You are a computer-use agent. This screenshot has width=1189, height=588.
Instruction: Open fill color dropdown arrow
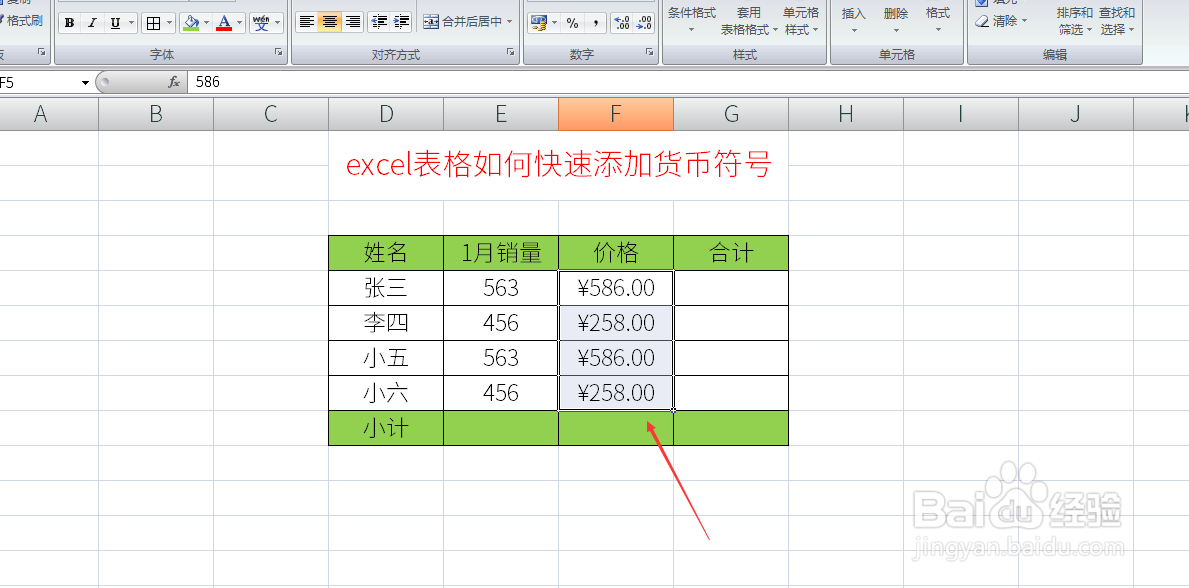click(x=206, y=23)
